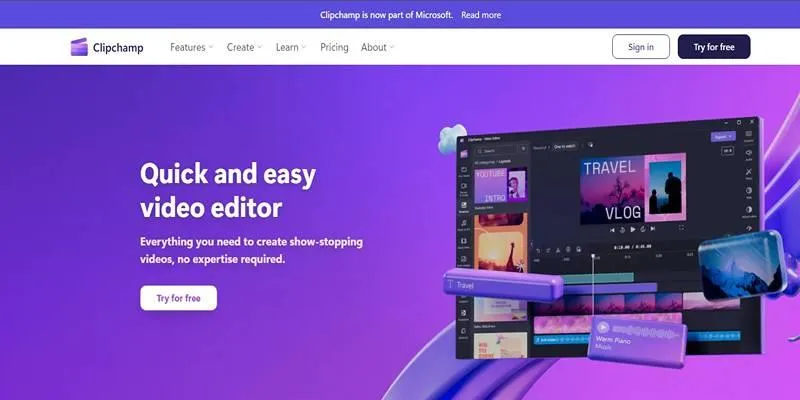Click the skip-to-start control in editor preview

[613, 230]
